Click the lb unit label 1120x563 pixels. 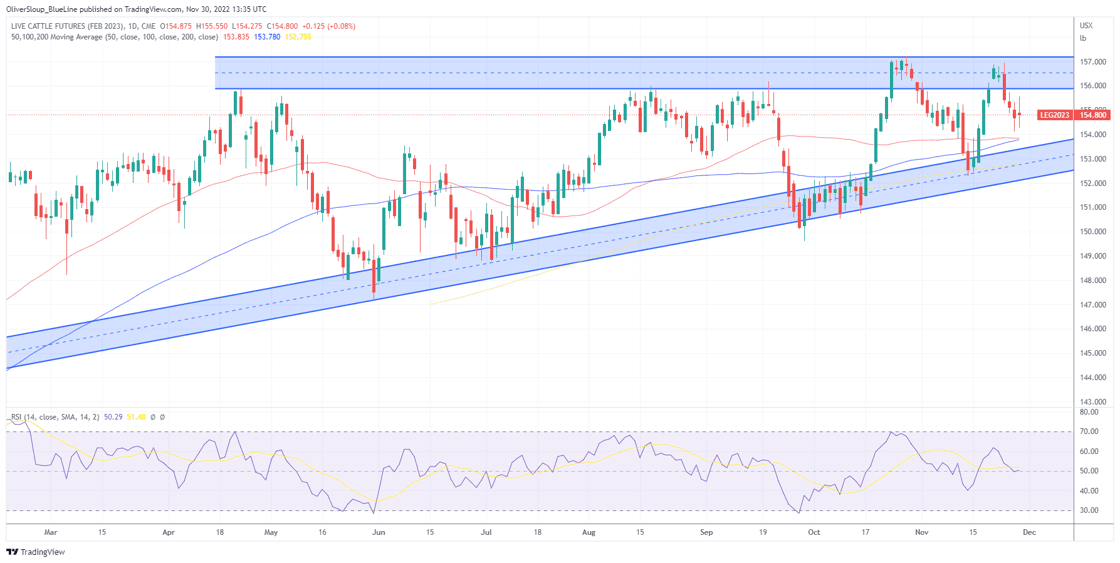pos(1082,37)
